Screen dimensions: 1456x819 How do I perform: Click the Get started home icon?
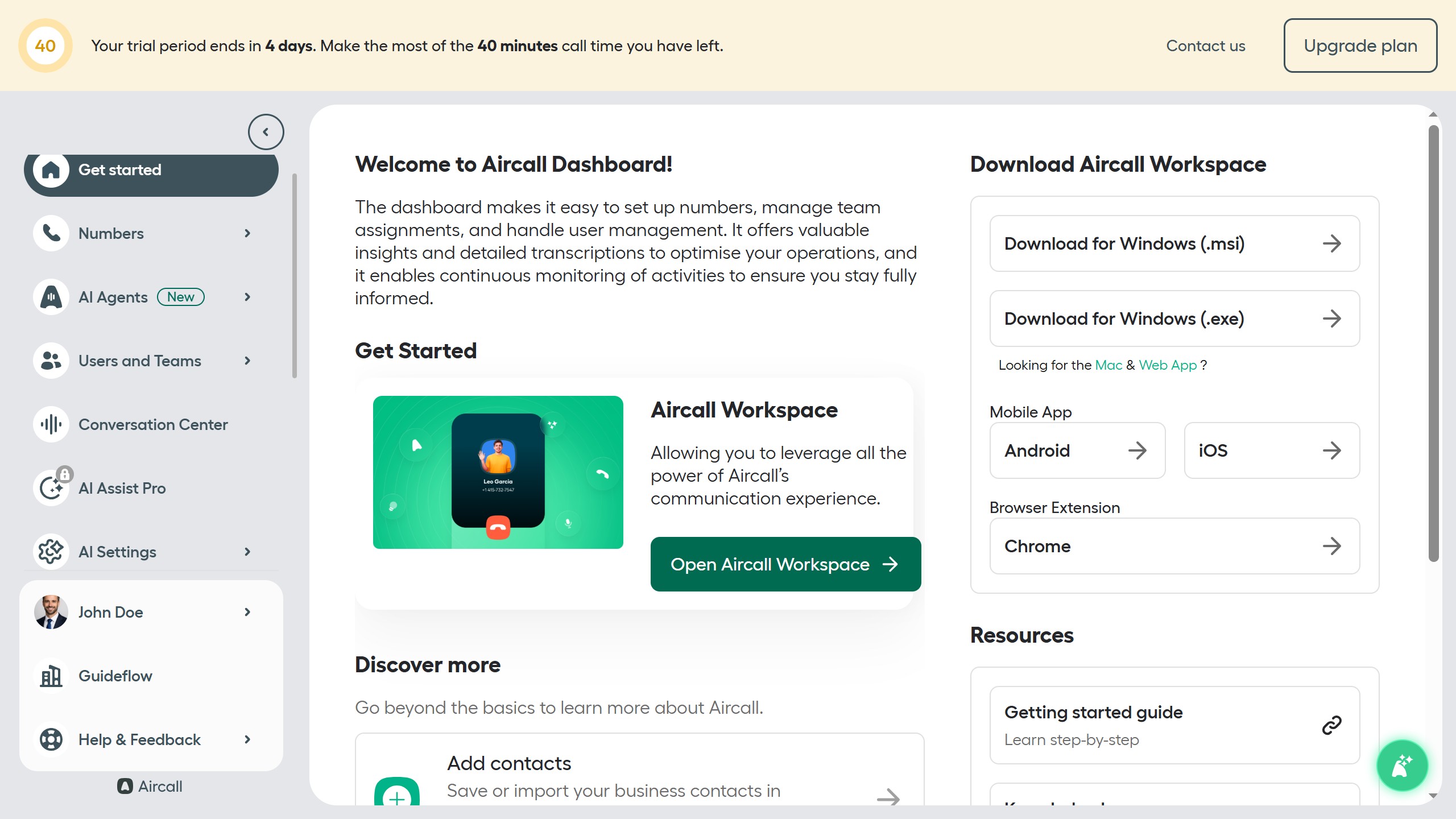click(51, 169)
